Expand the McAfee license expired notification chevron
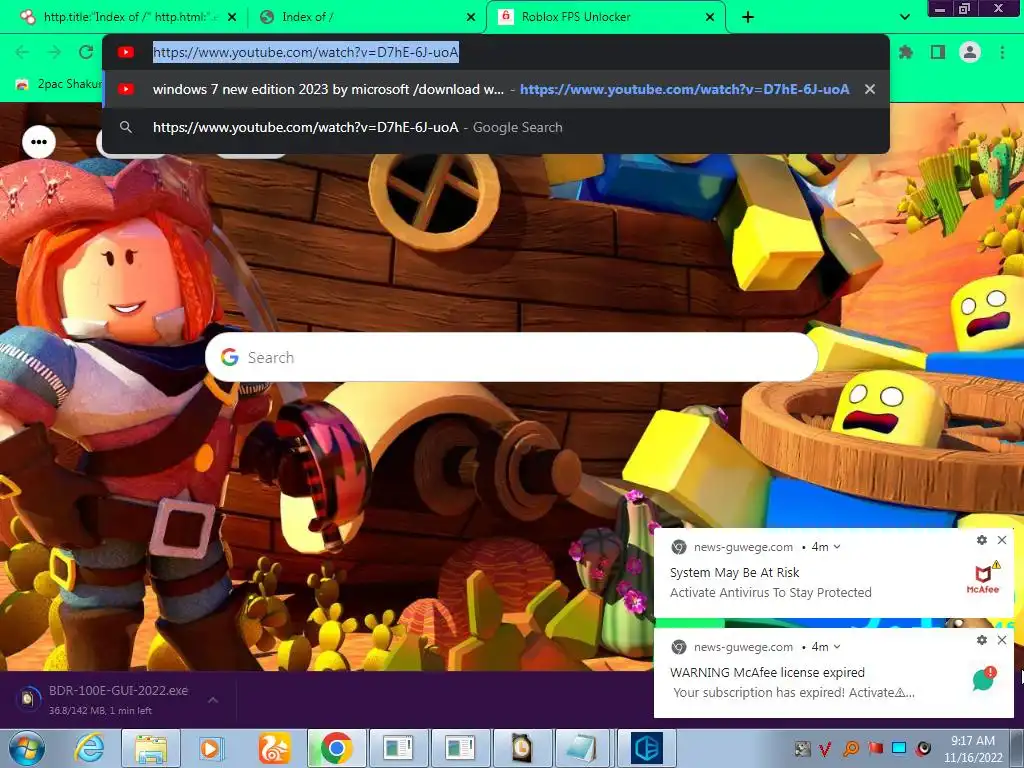 (837, 647)
